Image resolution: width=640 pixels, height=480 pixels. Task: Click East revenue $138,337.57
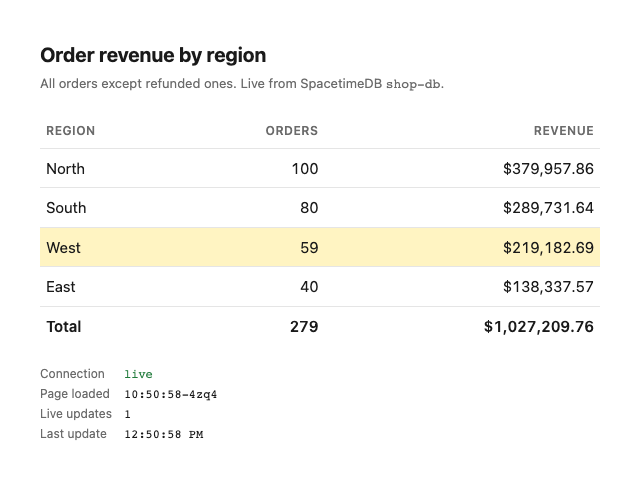(548, 287)
